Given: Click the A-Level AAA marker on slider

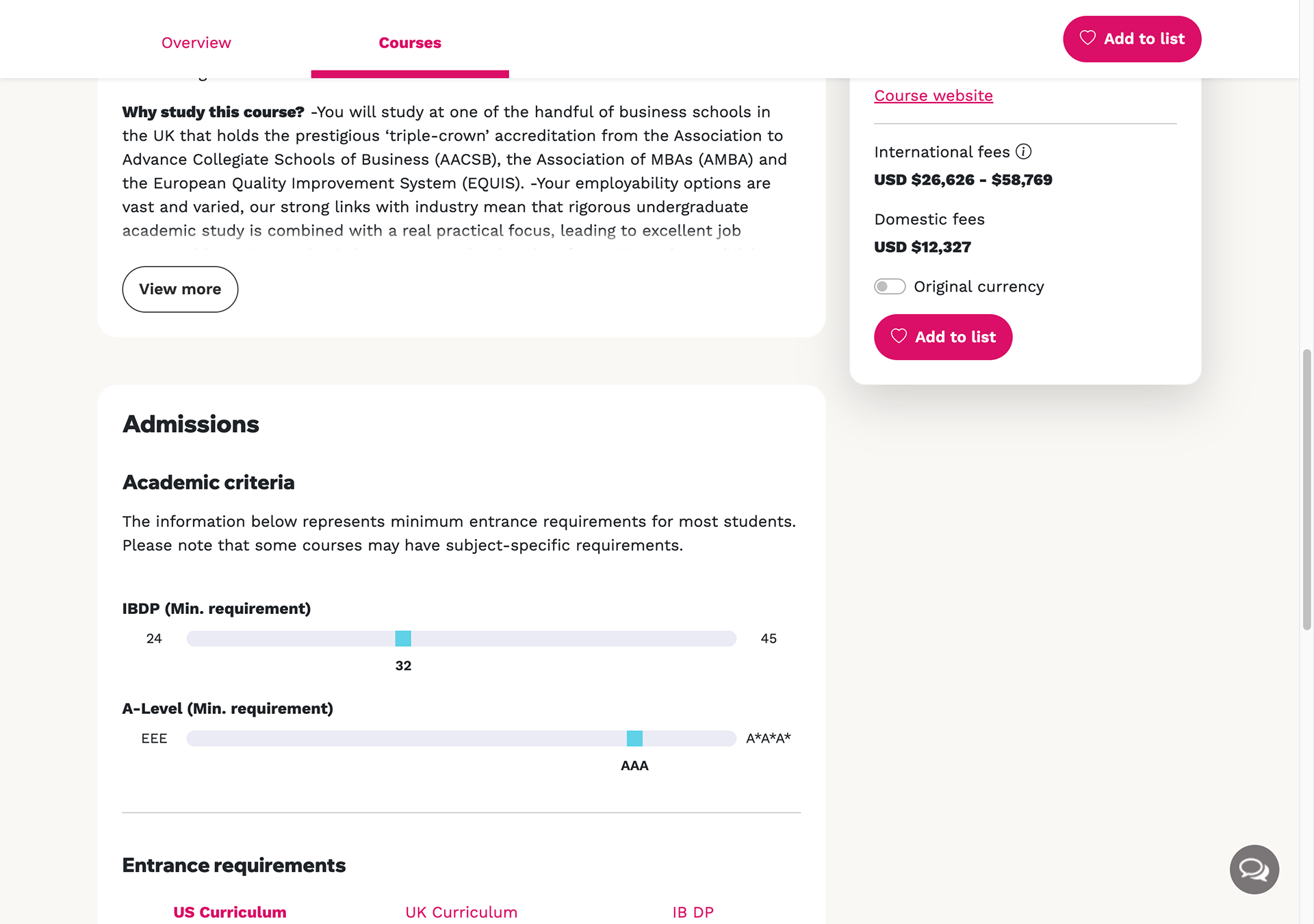Looking at the screenshot, I should tap(634, 738).
